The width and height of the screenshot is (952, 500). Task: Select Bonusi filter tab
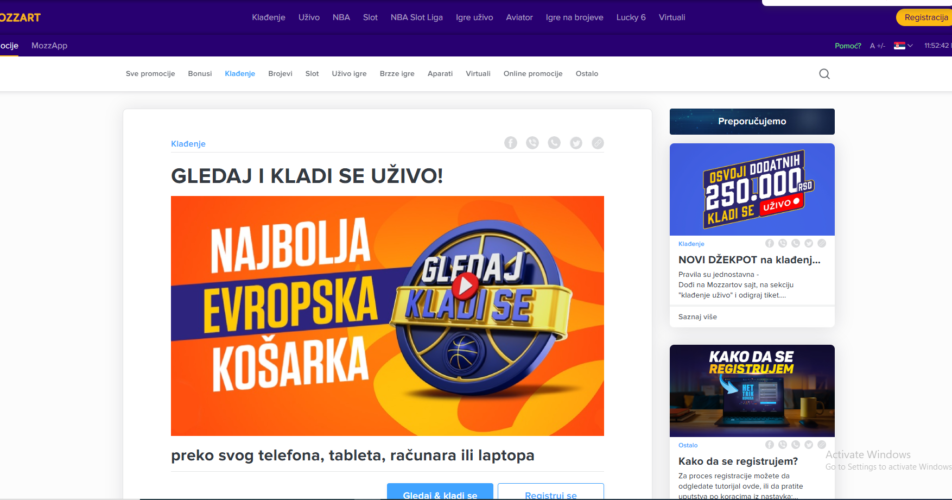coord(200,73)
